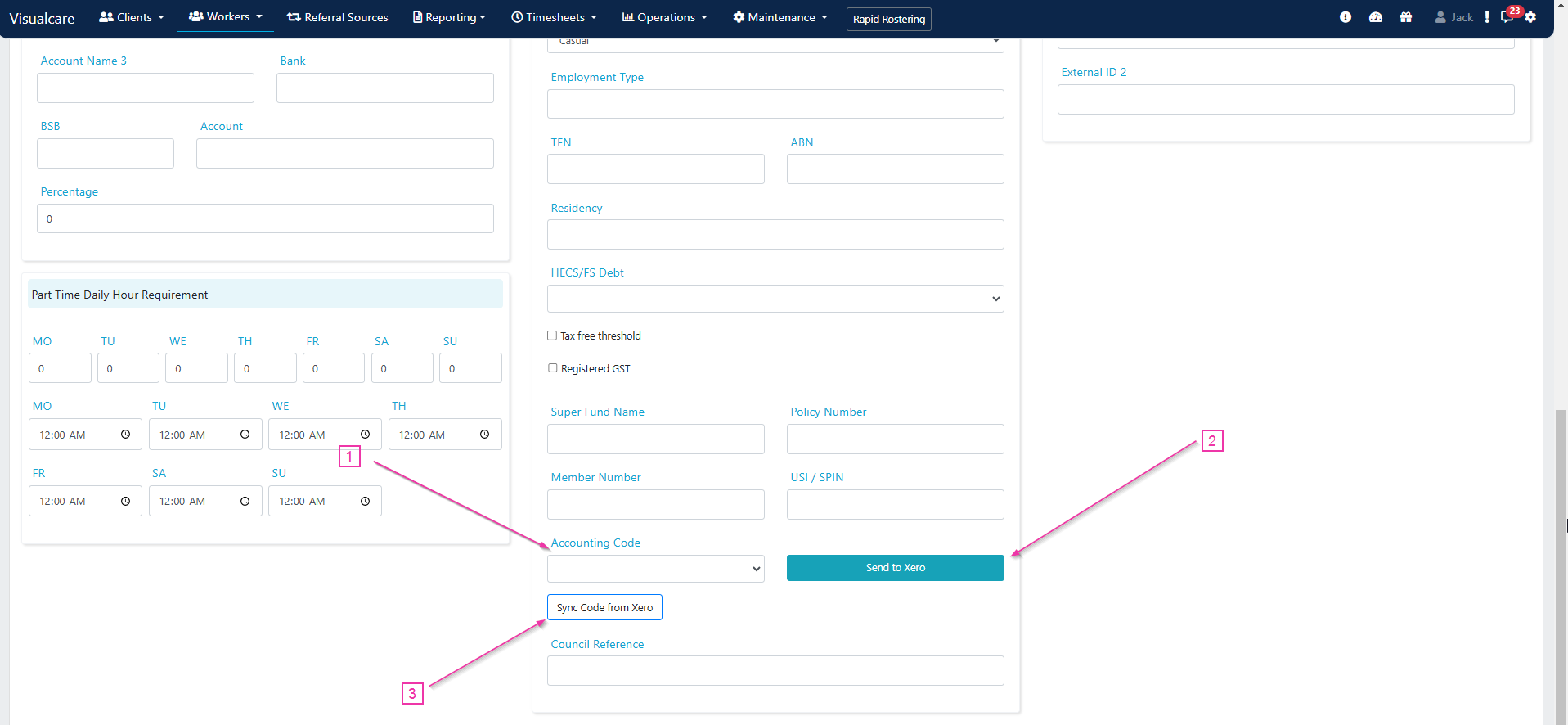Click the TU daily hours field
The width and height of the screenshot is (1568, 725).
(128, 368)
